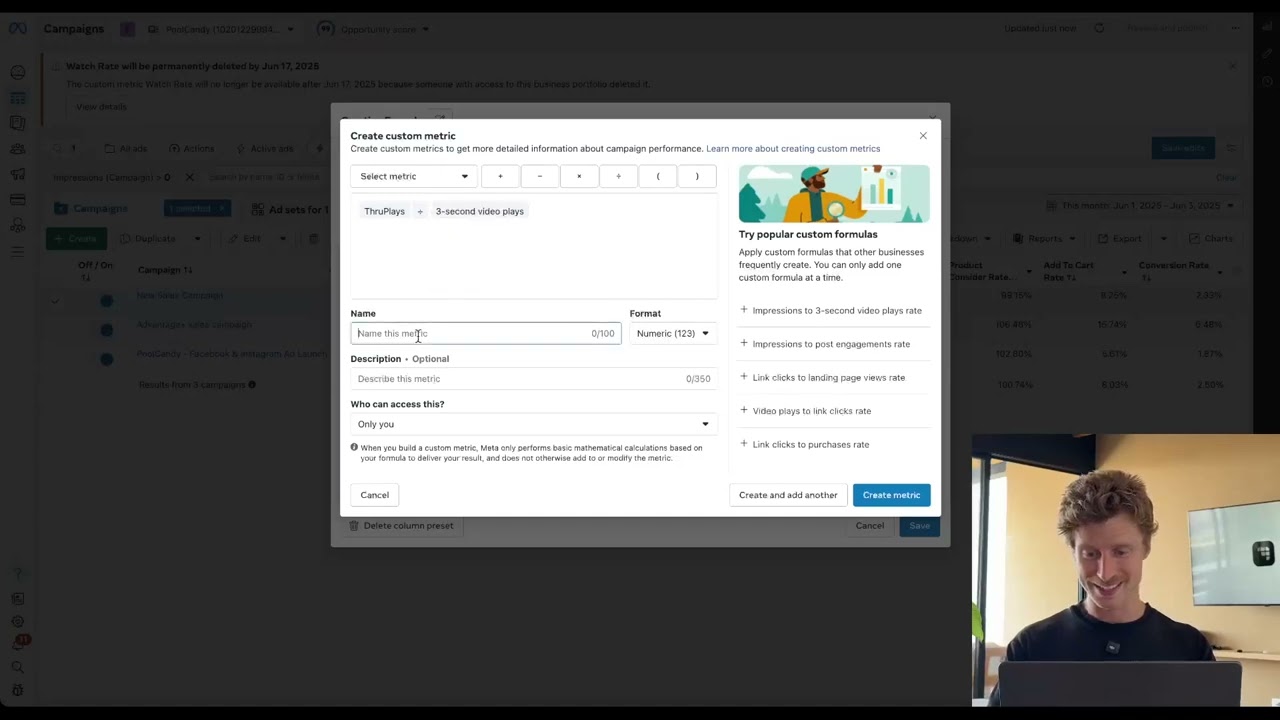
Task: Click the blue Create metric button
Action: (891, 495)
